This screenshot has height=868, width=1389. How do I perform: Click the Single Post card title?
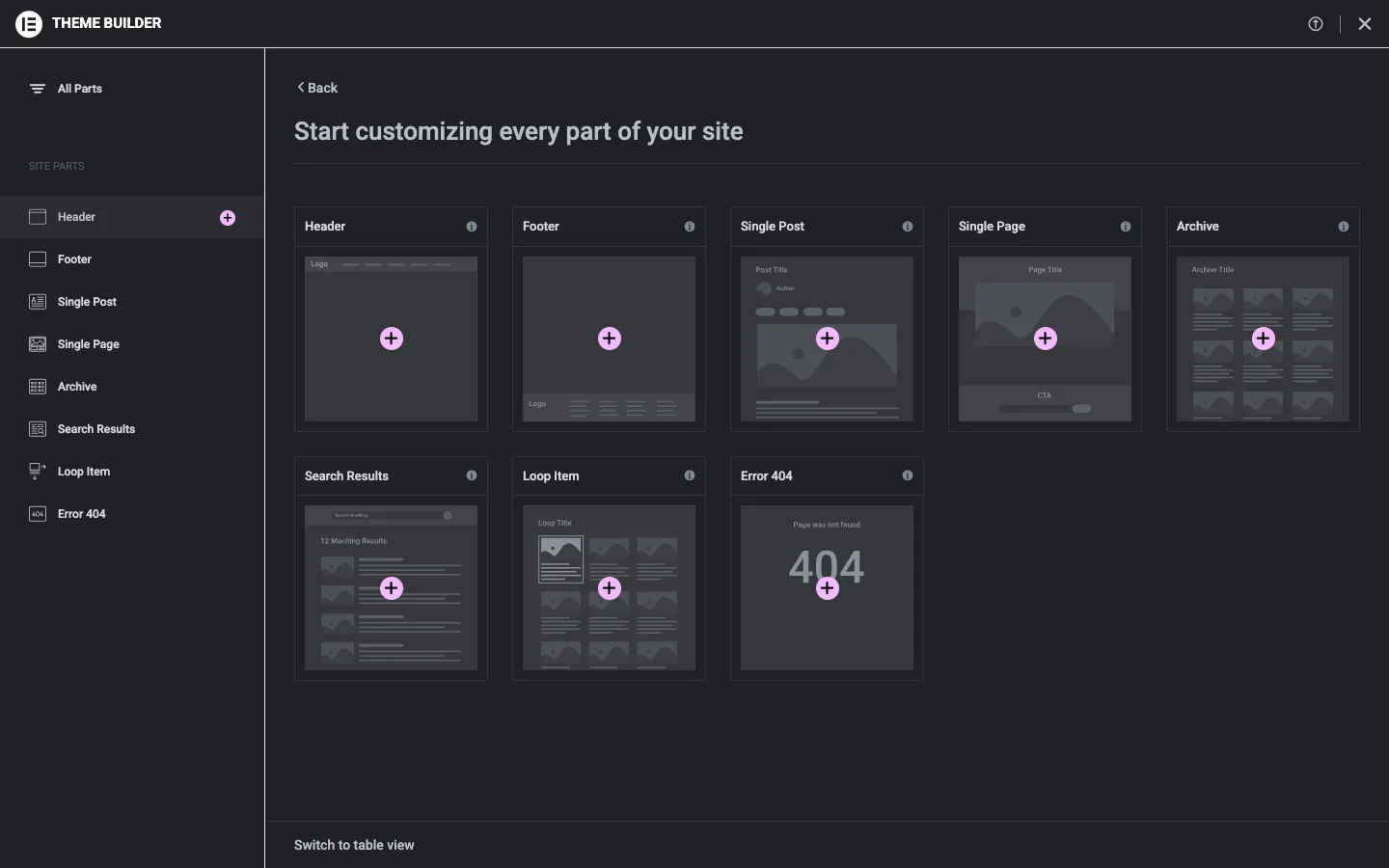pos(773,227)
